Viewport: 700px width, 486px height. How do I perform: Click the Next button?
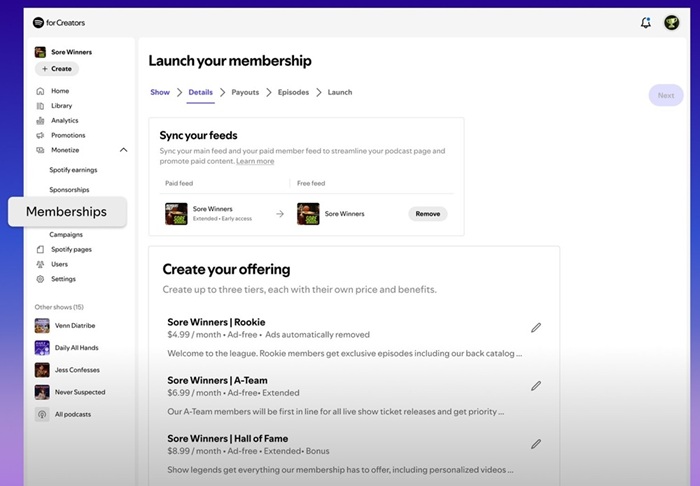[x=666, y=96]
